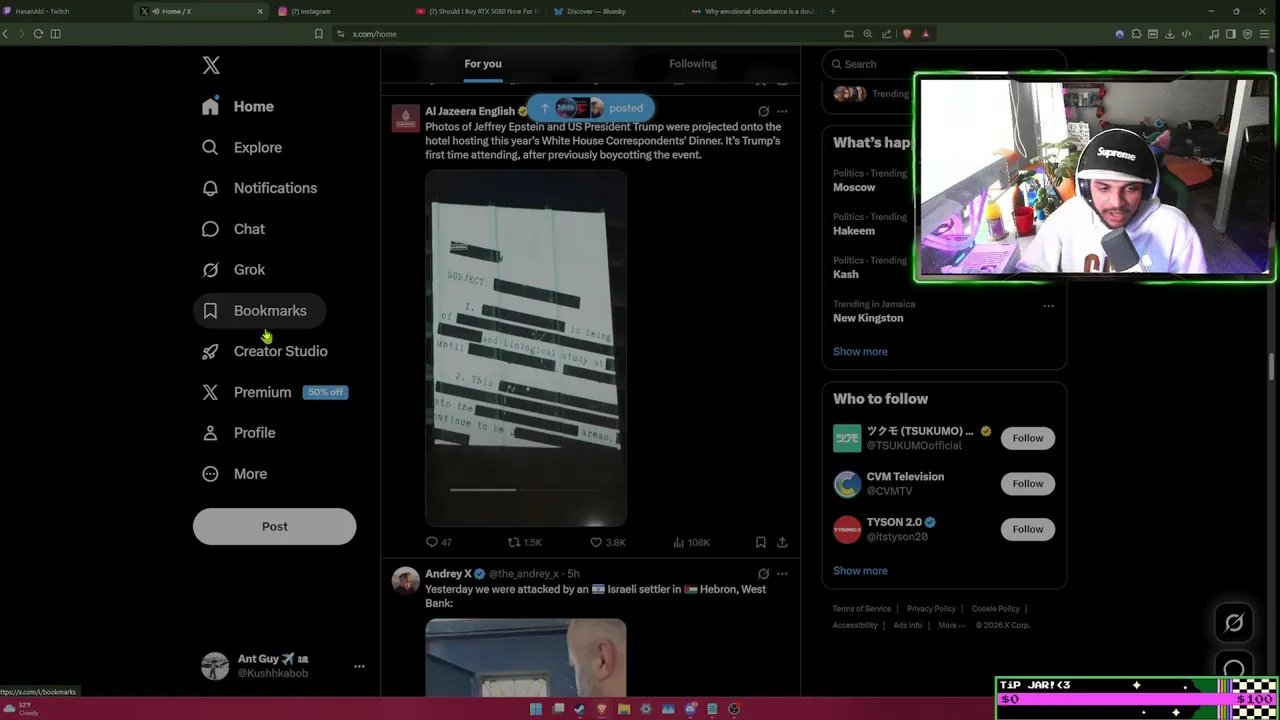Open more options on Andrey X post
The width and height of the screenshot is (1280, 720).
pyautogui.click(x=782, y=574)
